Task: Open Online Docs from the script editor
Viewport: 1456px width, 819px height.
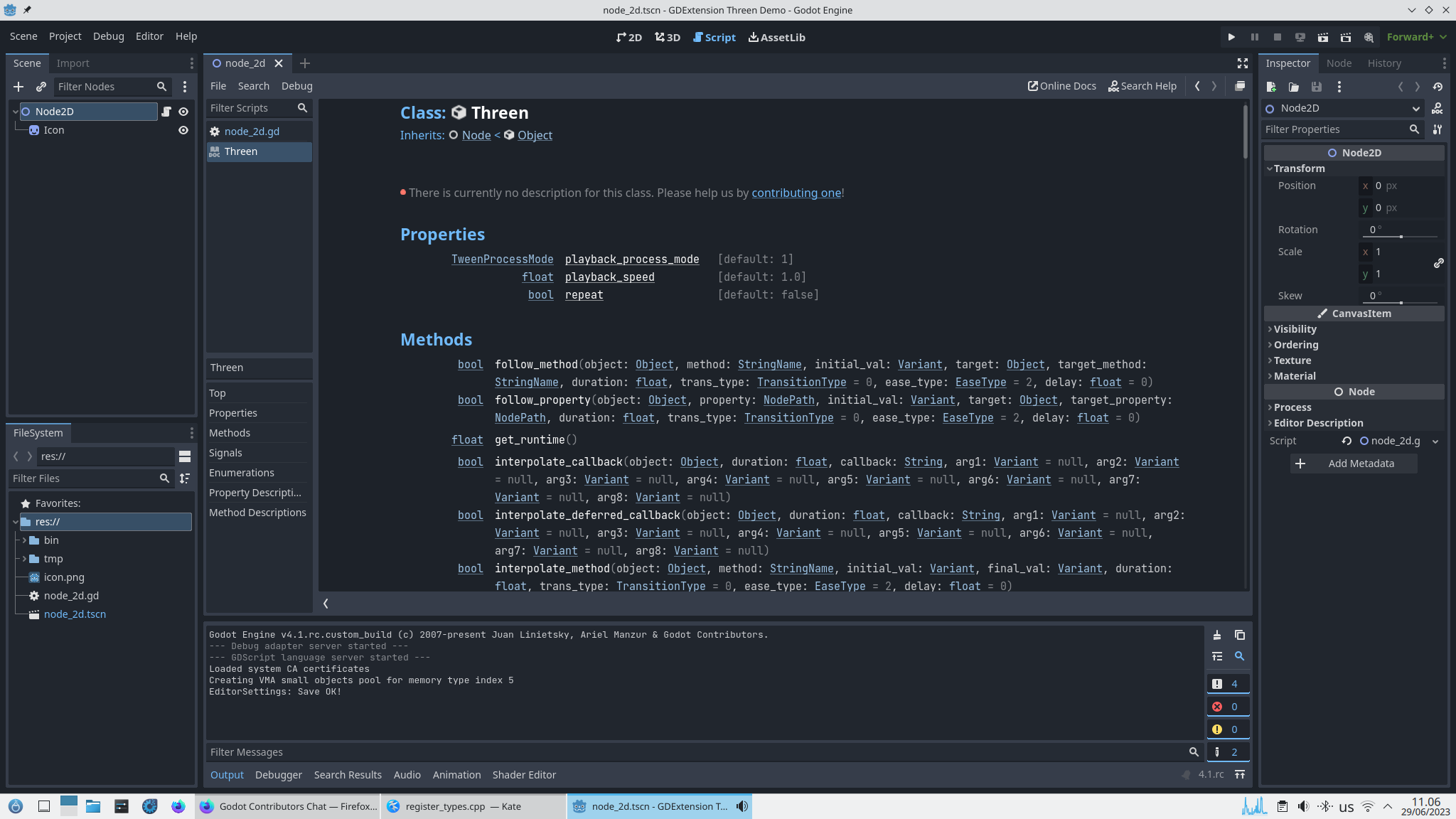Action: (1061, 86)
